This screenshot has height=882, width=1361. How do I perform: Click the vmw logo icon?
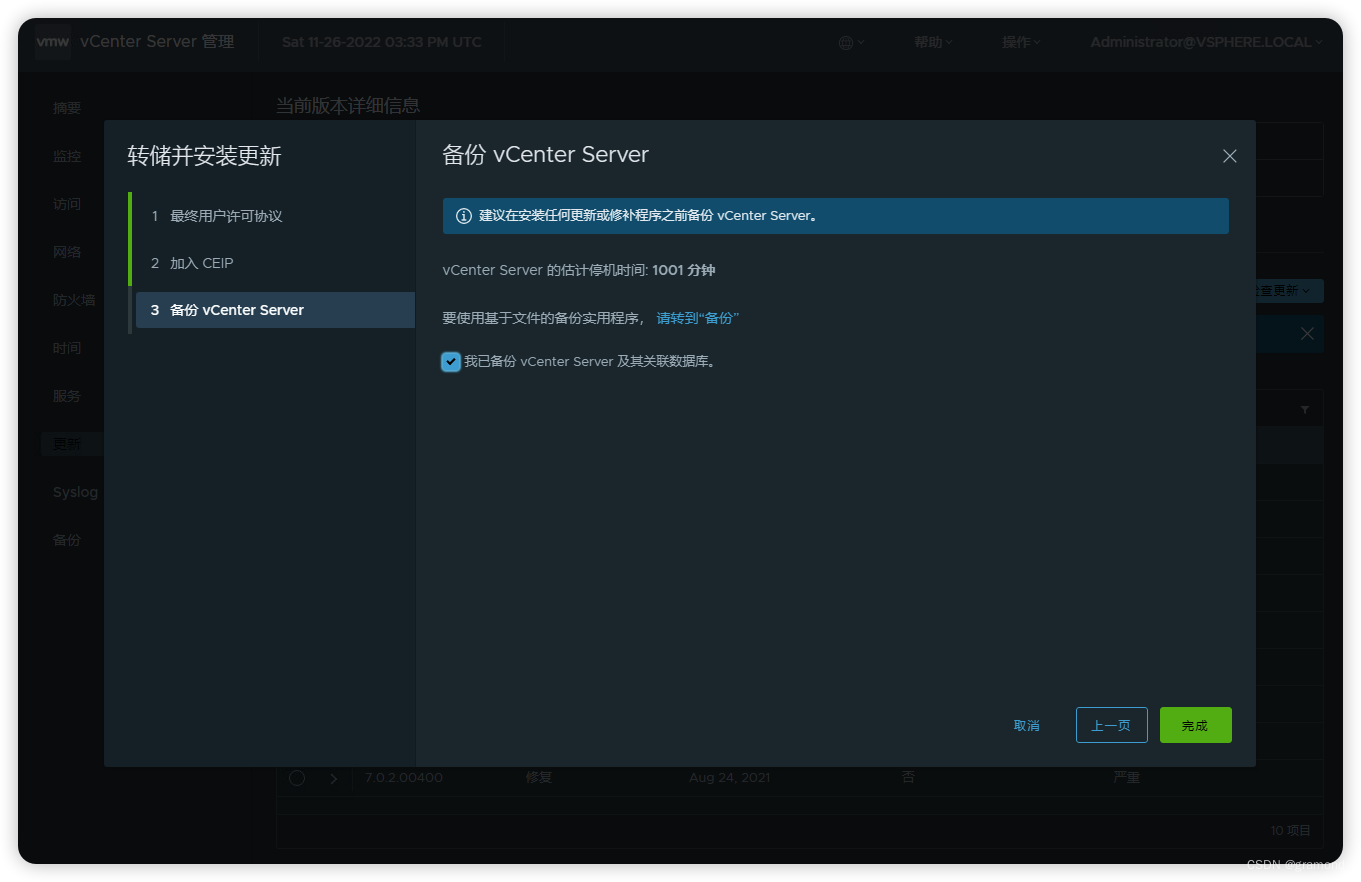coord(53,42)
